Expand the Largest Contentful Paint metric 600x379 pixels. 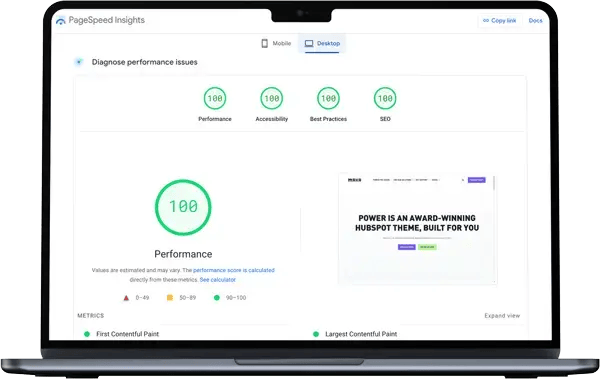click(x=361, y=334)
